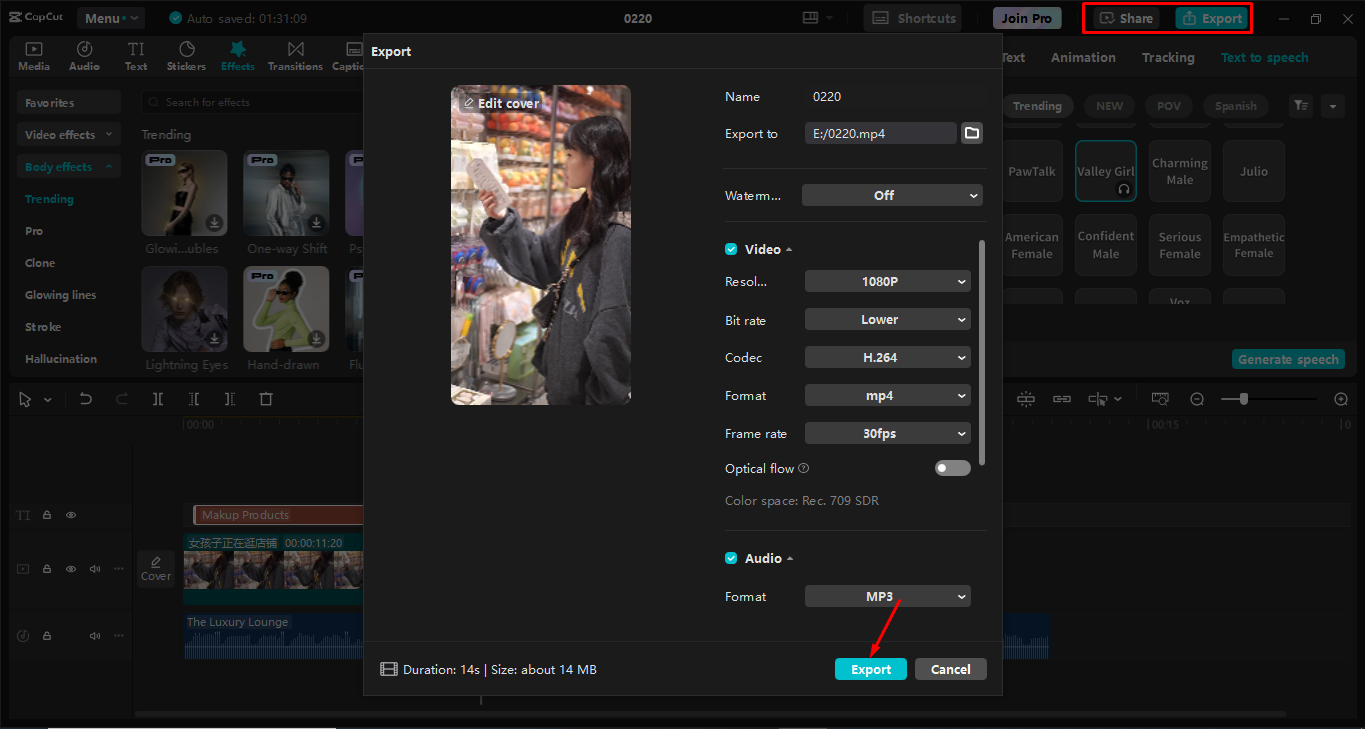Open the Resolution 1080P dropdown
Screen dimensions: 1365x729
tap(888, 282)
